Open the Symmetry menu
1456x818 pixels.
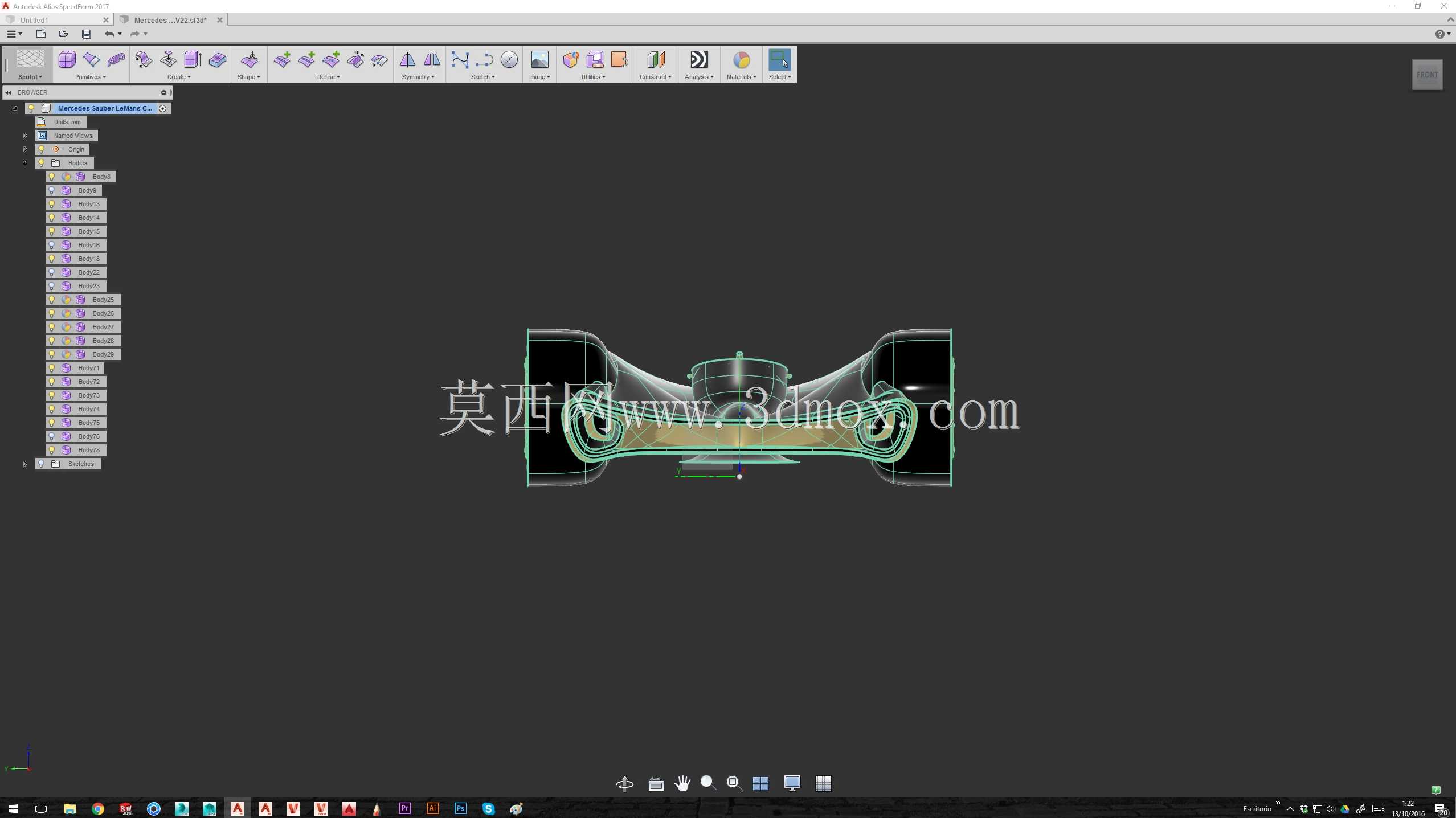coord(418,77)
